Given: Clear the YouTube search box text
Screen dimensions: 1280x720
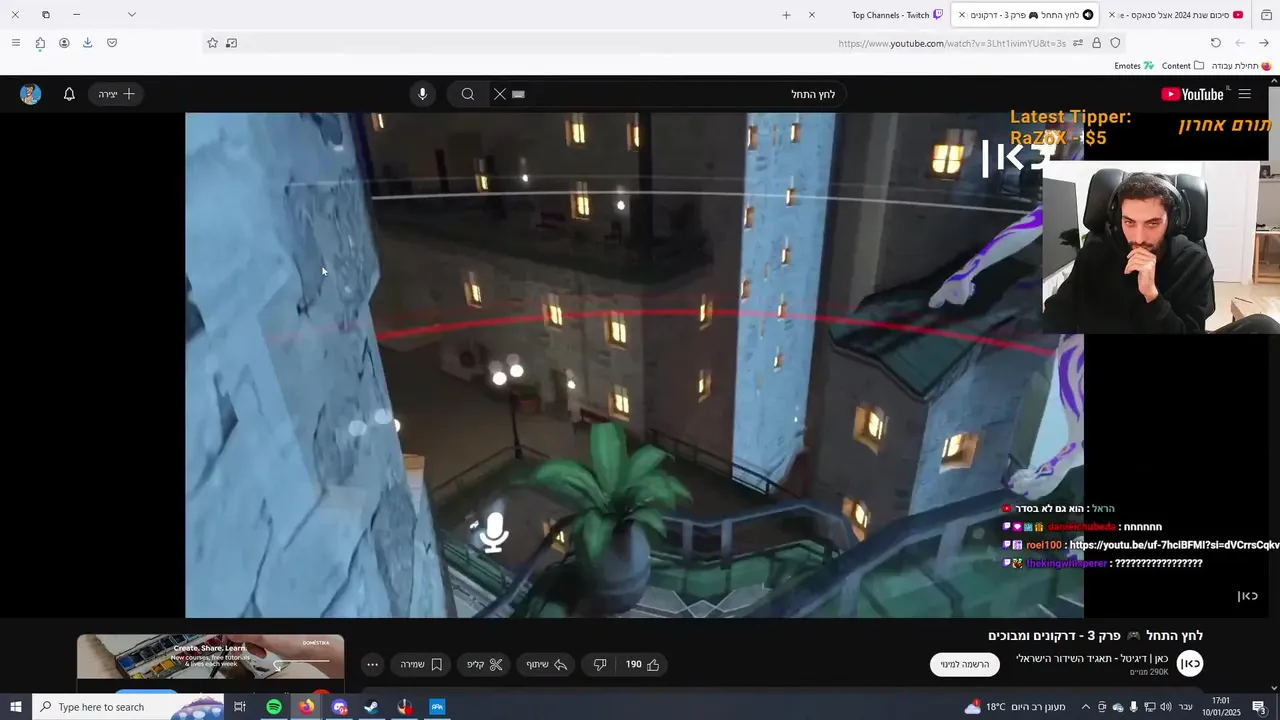Looking at the screenshot, I should (x=500, y=94).
